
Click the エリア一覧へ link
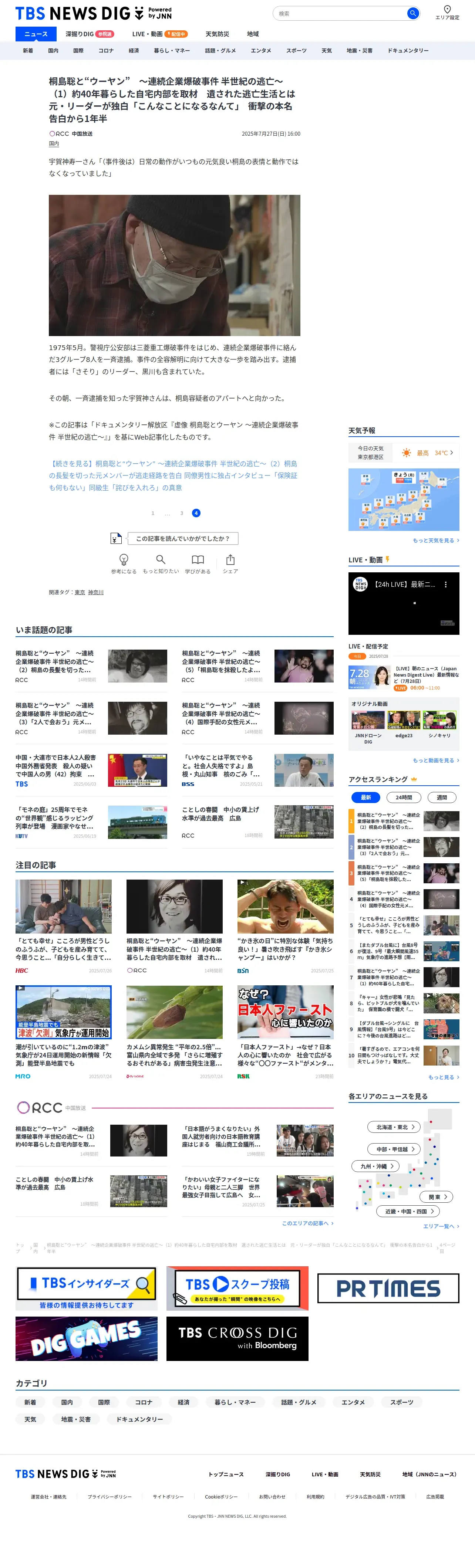[x=441, y=1226]
